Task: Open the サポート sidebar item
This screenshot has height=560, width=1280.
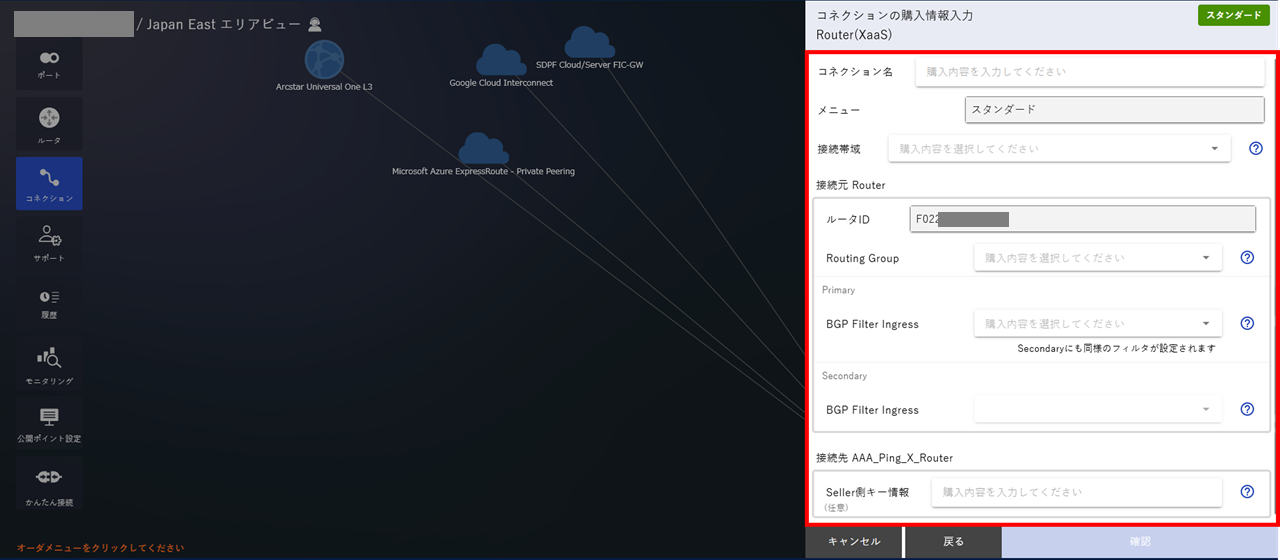Action: coord(49,243)
